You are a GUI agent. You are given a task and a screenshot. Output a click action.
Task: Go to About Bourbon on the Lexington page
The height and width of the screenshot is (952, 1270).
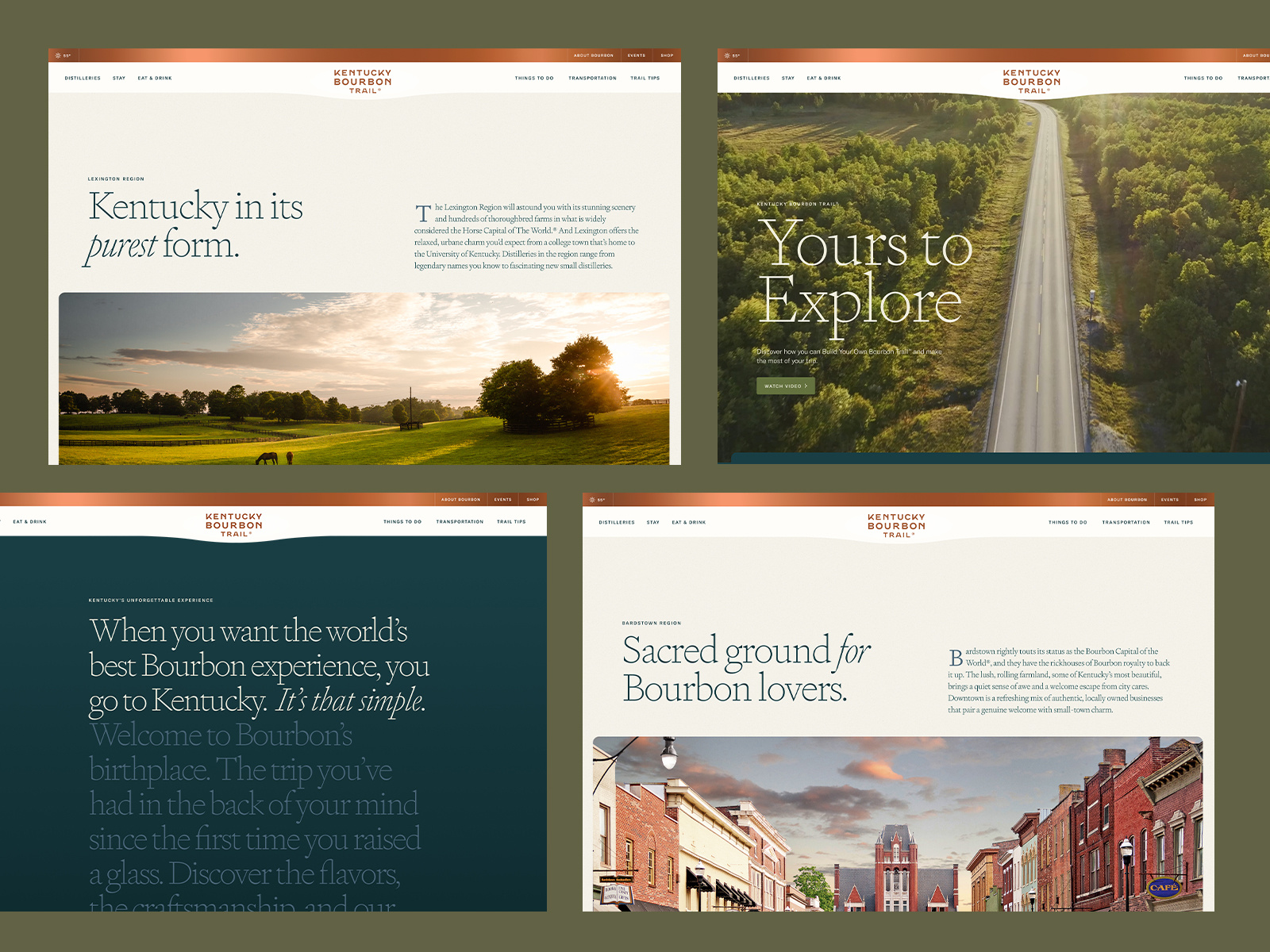click(594, 56)
